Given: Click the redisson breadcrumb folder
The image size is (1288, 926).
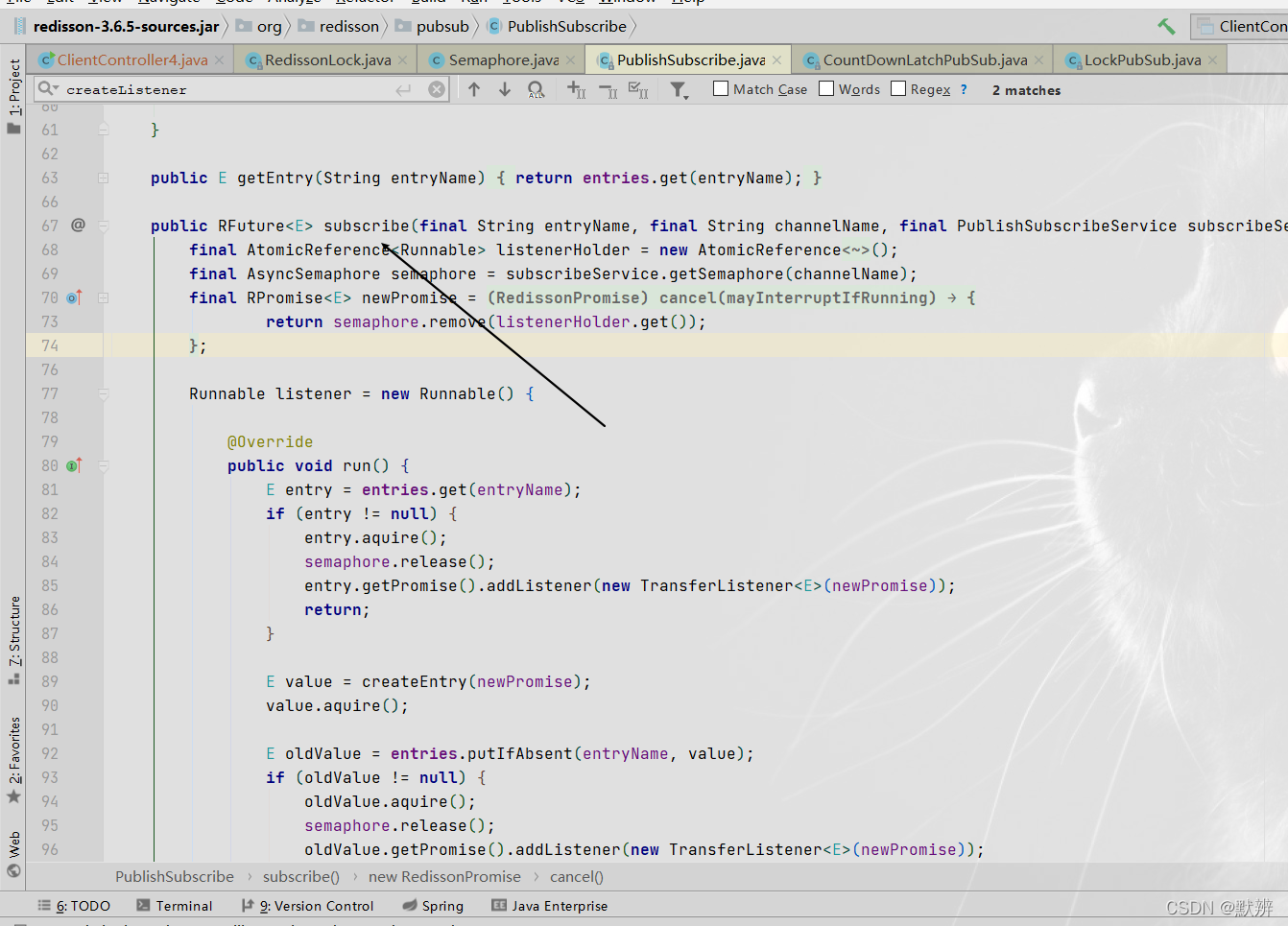Looking at the screenshot, I should click(x=339, y=26).
